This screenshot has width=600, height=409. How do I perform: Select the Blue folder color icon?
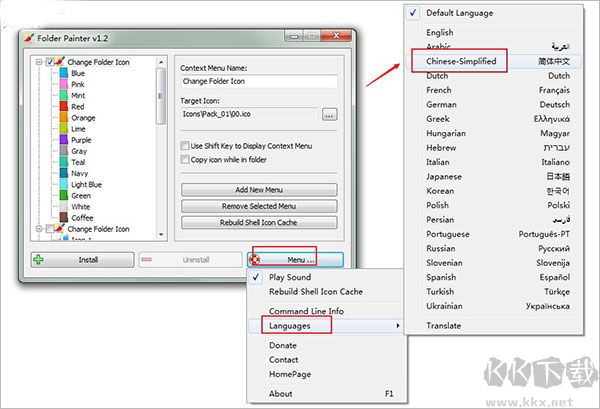click(64, 73)
